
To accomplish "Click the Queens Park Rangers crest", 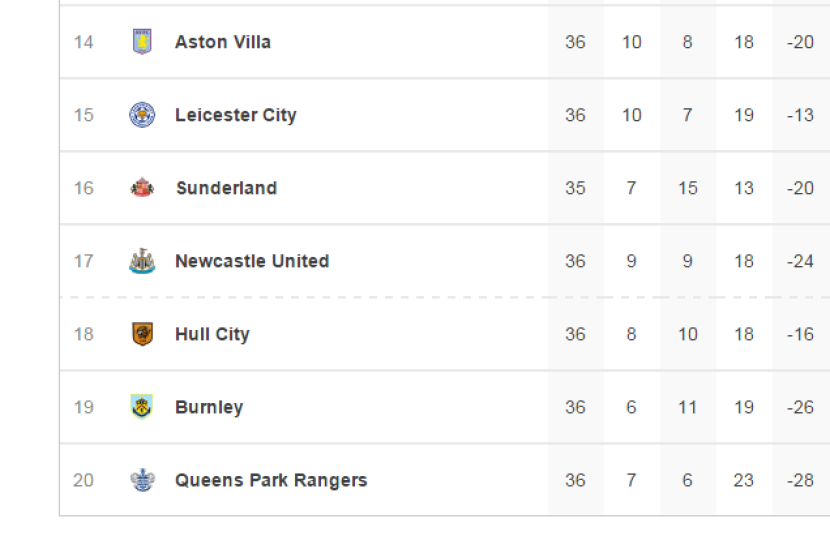I will [142, 480].
